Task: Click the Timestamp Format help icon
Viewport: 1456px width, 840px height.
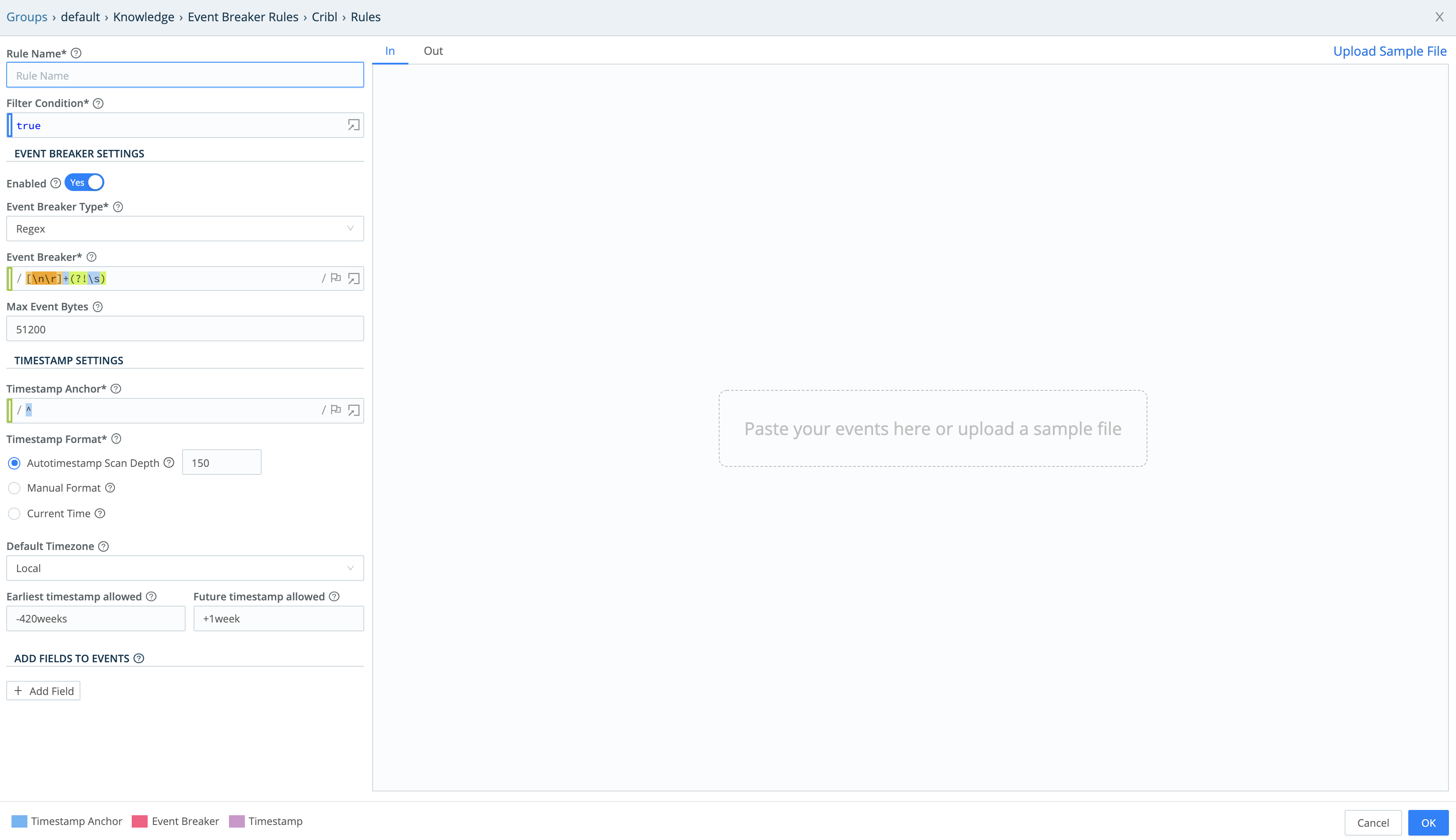Action: (117, 439)
